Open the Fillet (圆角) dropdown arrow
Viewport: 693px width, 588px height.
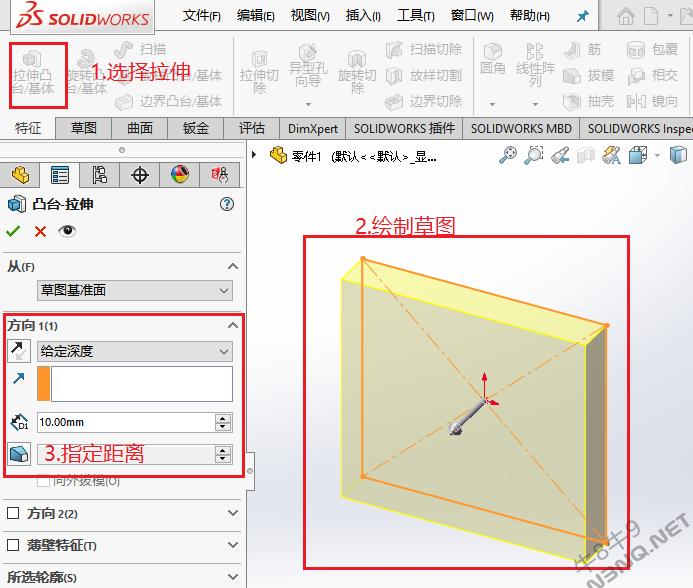coord(492,105)
